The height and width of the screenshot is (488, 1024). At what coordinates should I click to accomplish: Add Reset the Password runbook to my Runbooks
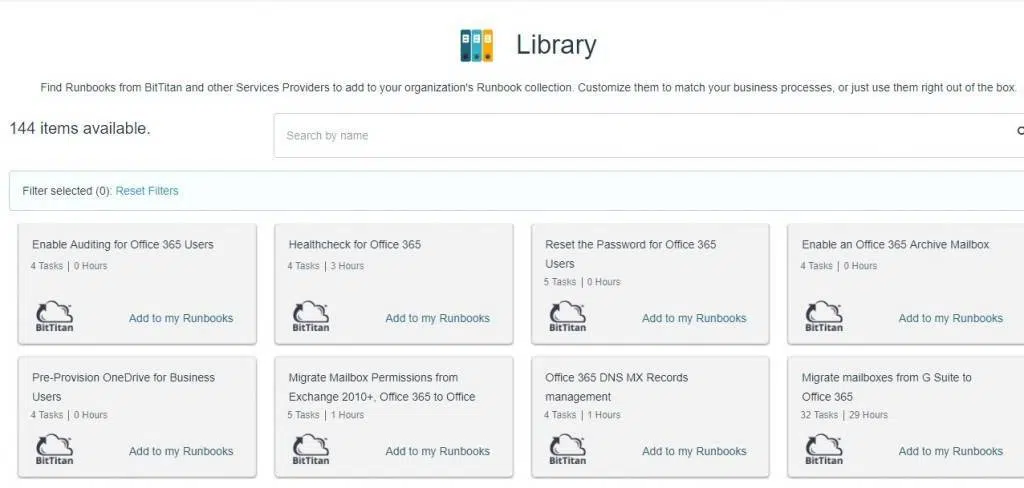point(694,318)
